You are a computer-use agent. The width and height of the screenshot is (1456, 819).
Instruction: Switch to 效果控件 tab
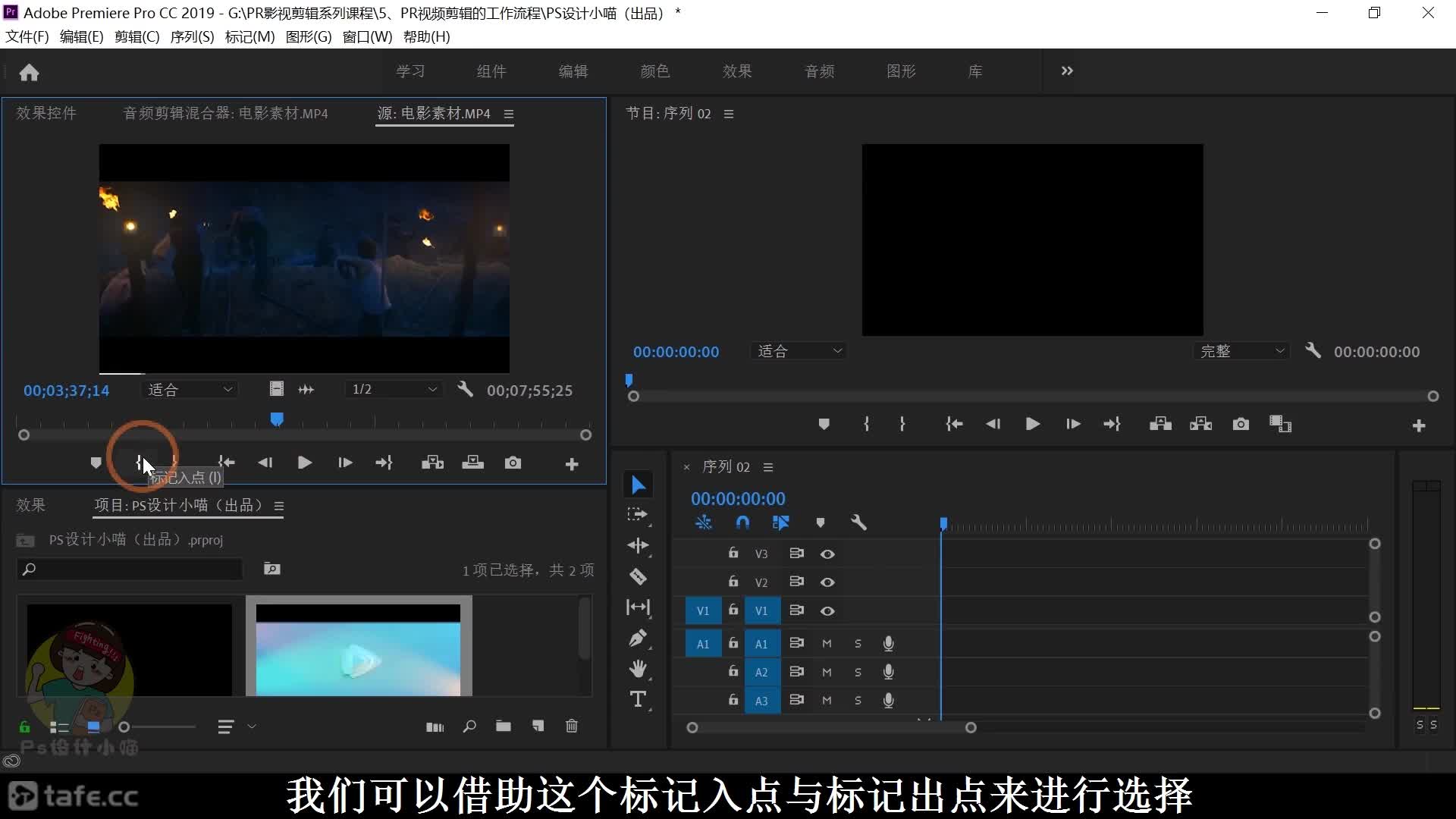pos(46,113)
